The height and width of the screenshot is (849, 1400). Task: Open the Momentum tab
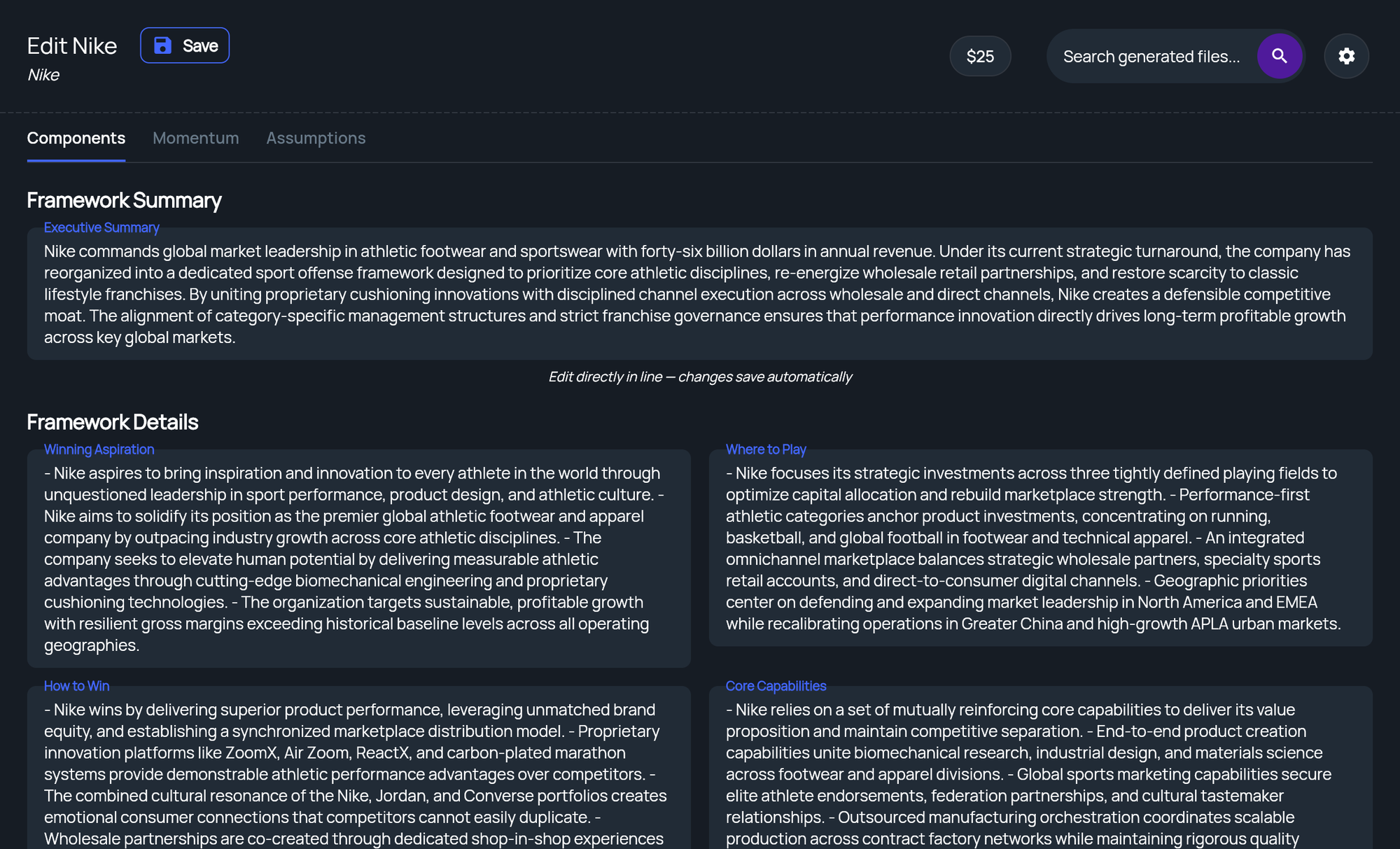[196, 138]
